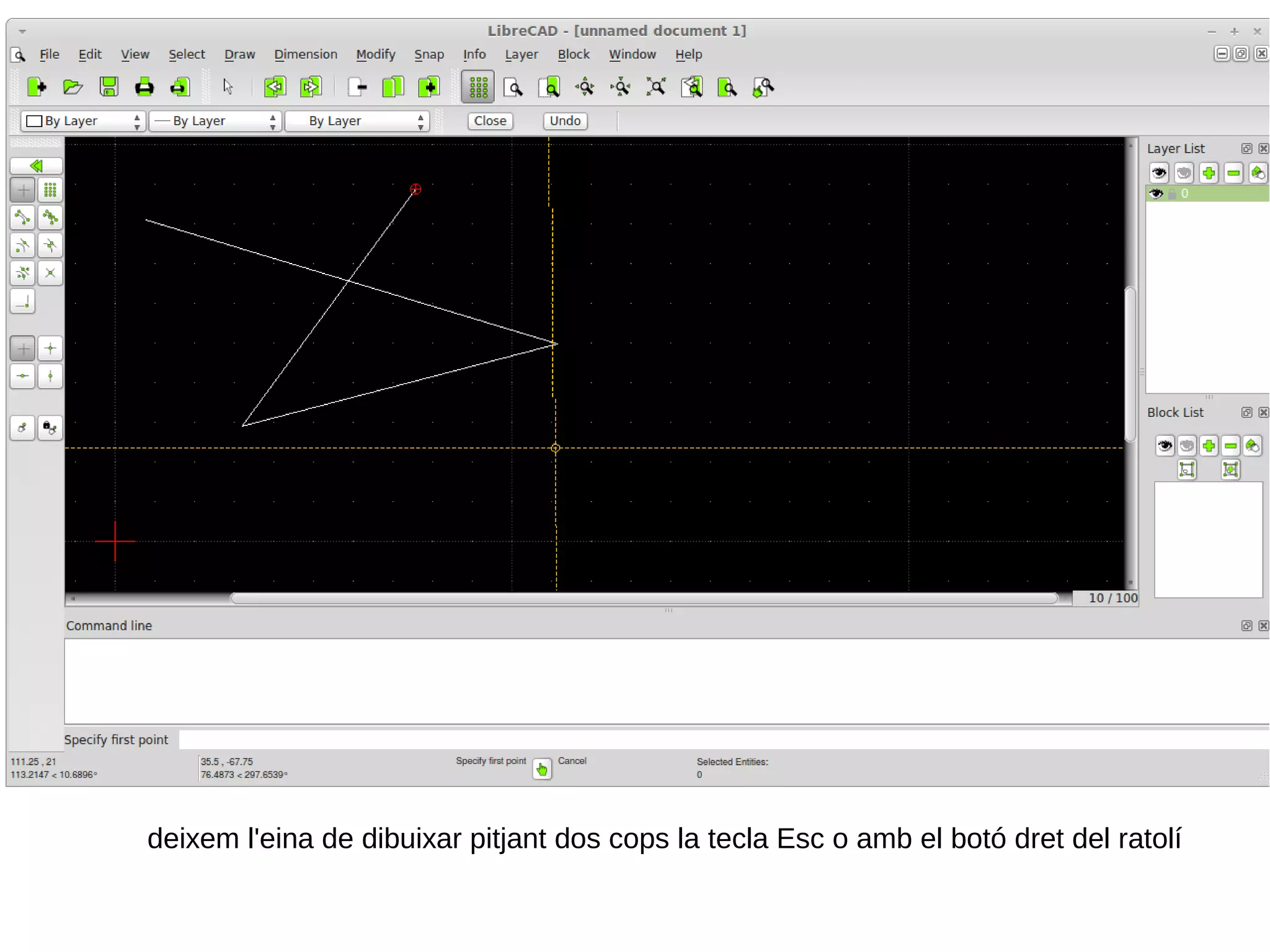Open the line type By Layer dropdown
The height and width of the screenshot is (952, 1270).
(357, 121)
